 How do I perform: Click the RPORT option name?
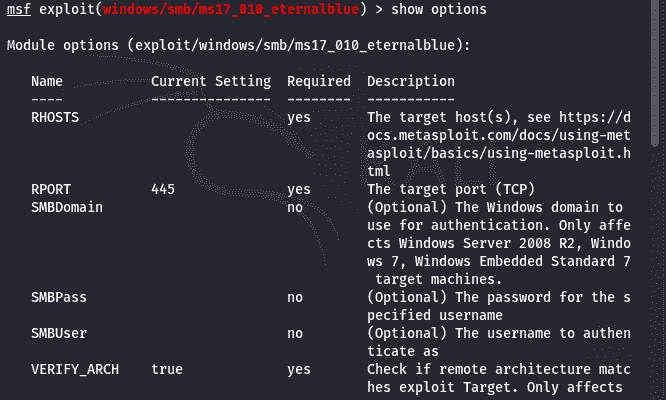[x=51, y=189]
